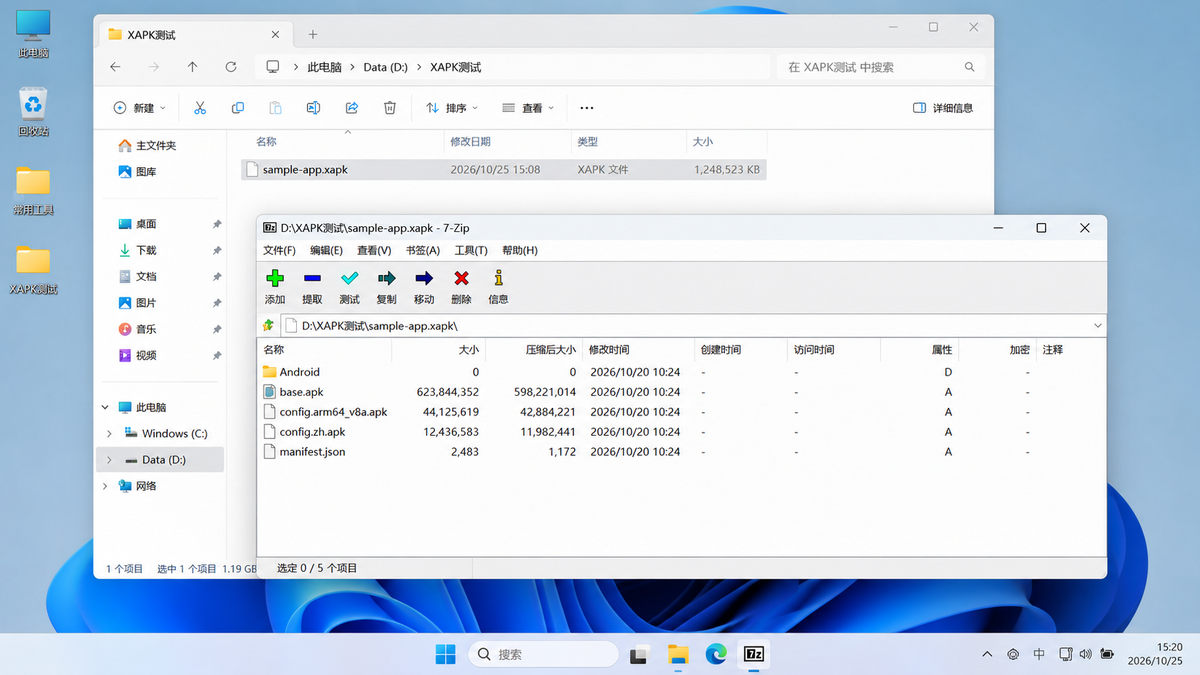This screenshot has height=675, width=1200.
Task: Click the copy icon in Explorer toolbar
Action: (238, 108)
